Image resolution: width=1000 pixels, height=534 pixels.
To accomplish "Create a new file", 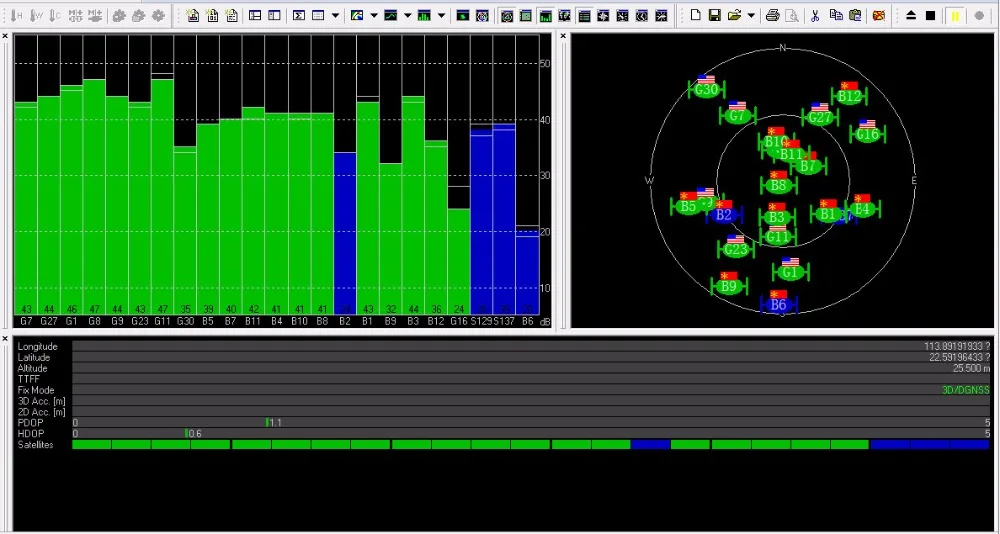I will click(696, 15).
